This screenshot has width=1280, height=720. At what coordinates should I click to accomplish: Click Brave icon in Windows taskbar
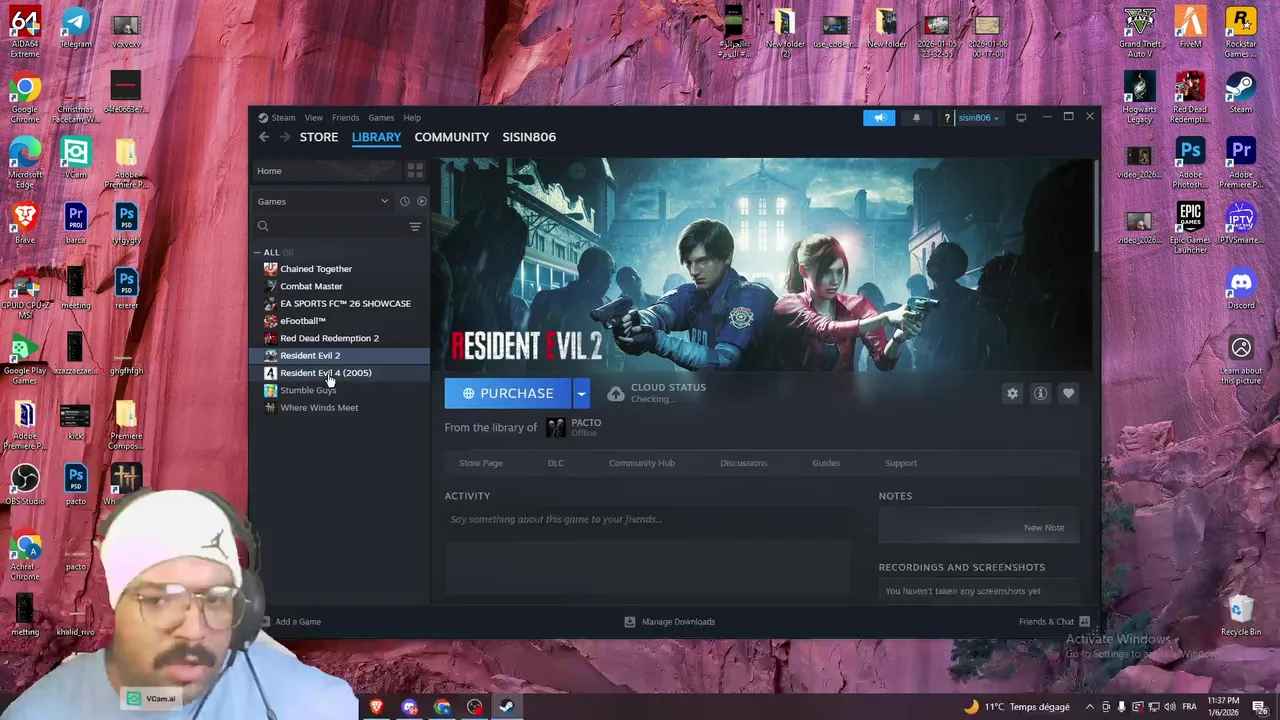[x=376, y=707]
